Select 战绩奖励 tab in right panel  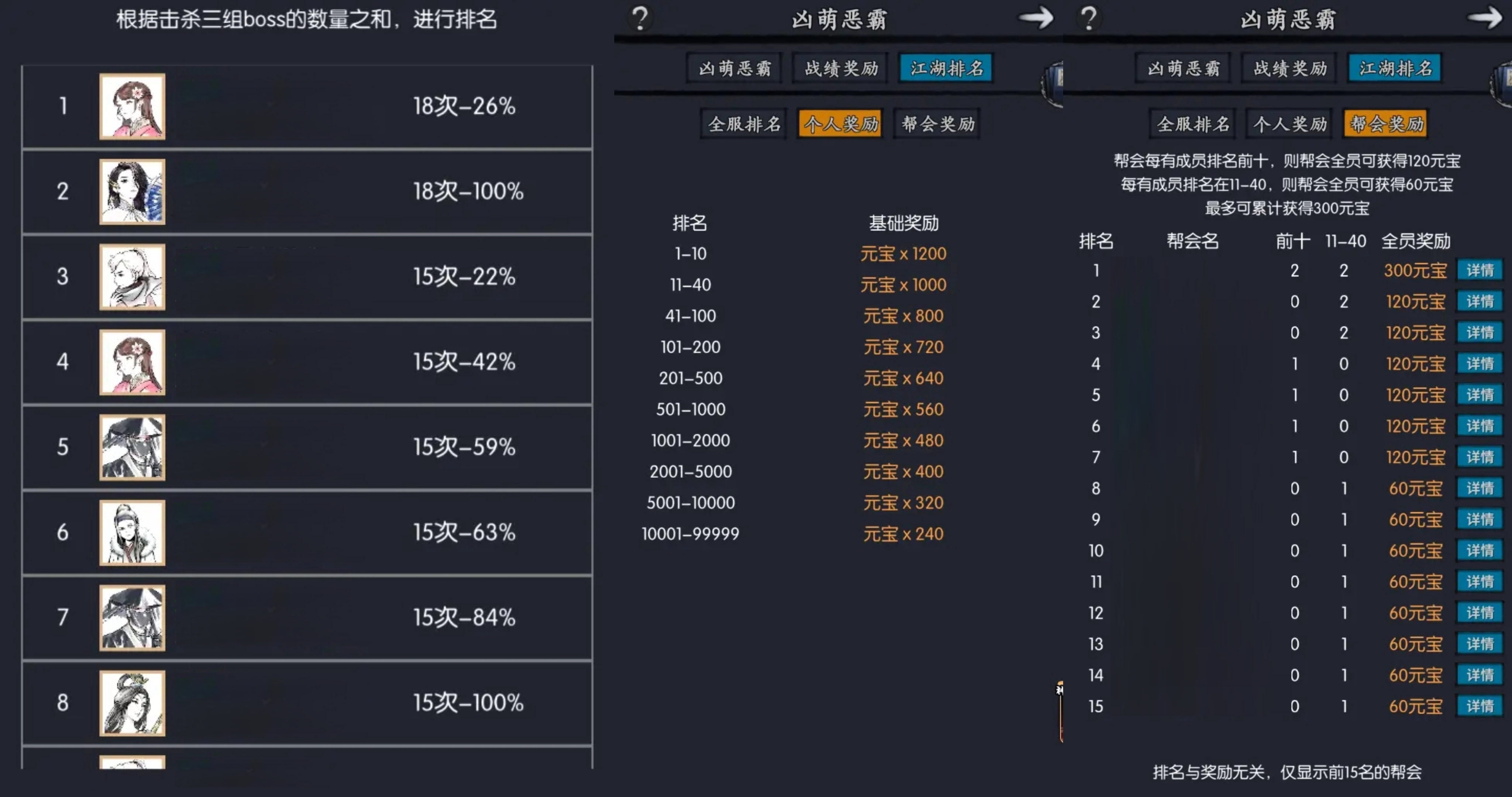[x=1290, y=69]
